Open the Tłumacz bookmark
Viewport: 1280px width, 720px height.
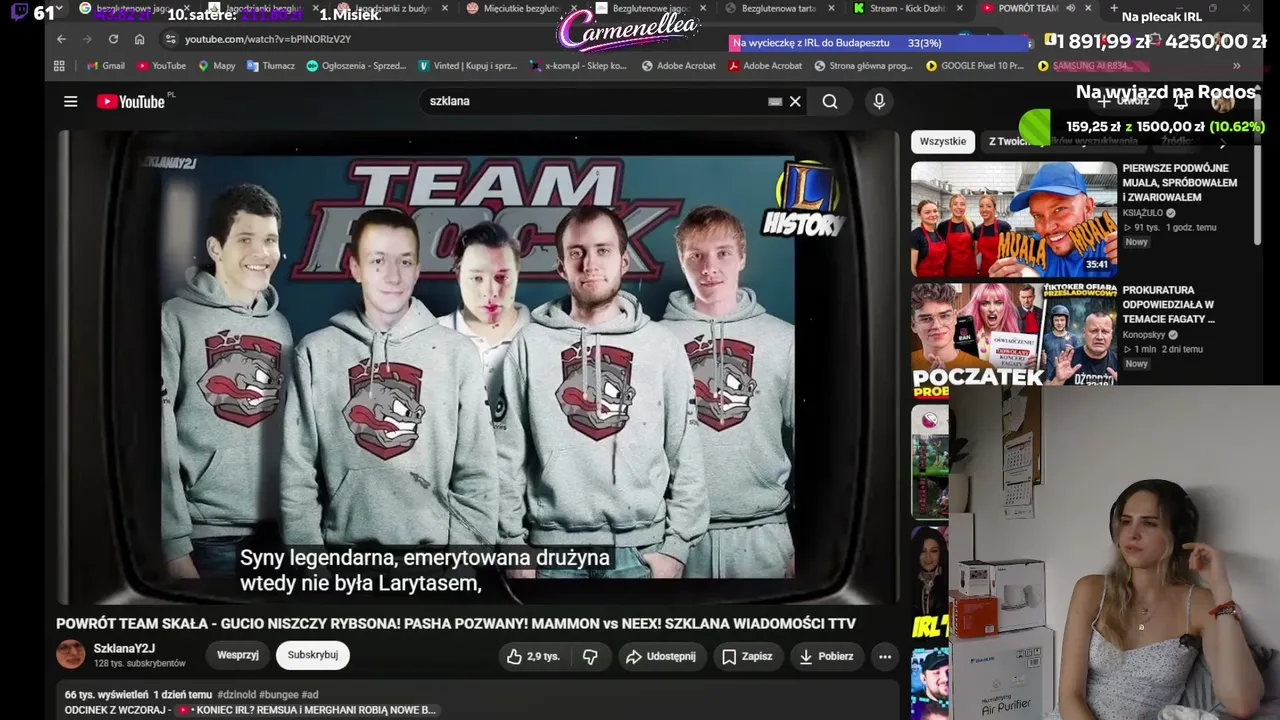[270, 66]
